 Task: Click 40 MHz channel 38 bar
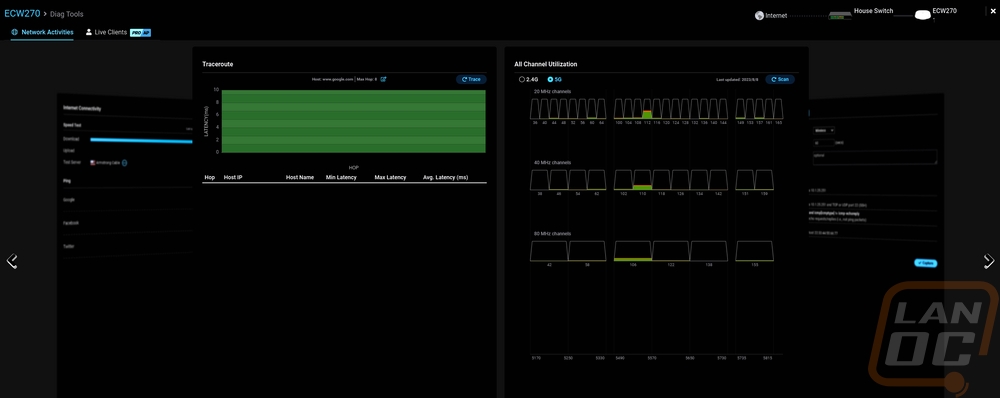[540, 180]
